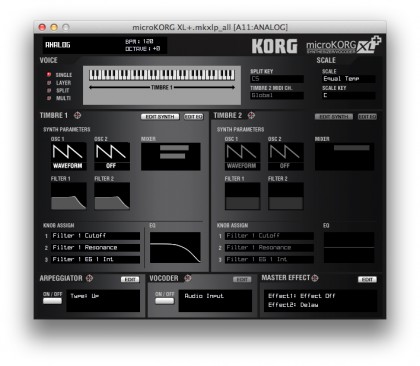Click the target icon beside Timbre 1

click(x=77, y=115)
